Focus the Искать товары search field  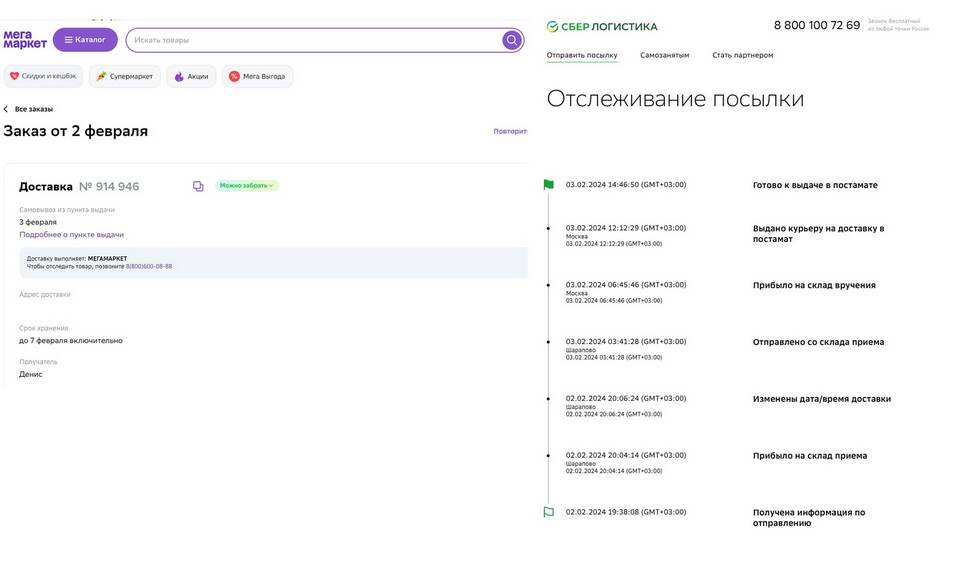[310, 40]
